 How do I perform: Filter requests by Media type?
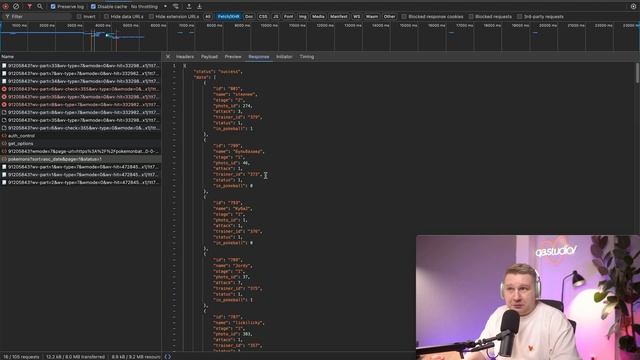click(x=318, y=17)
